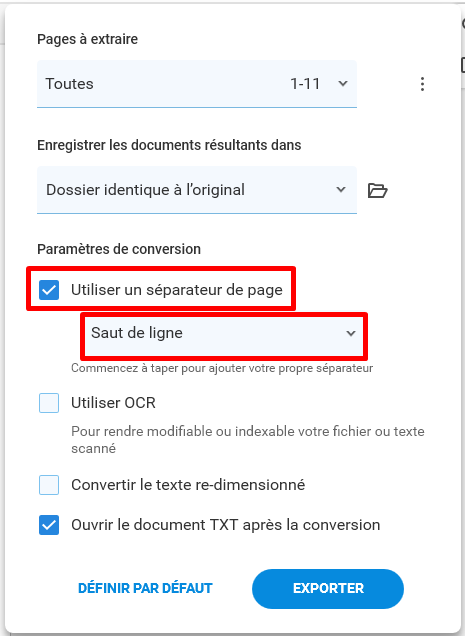Viewport: 465px width, 636px height.
Task: Open the three-dot more options menu
Action: (422, 84)
